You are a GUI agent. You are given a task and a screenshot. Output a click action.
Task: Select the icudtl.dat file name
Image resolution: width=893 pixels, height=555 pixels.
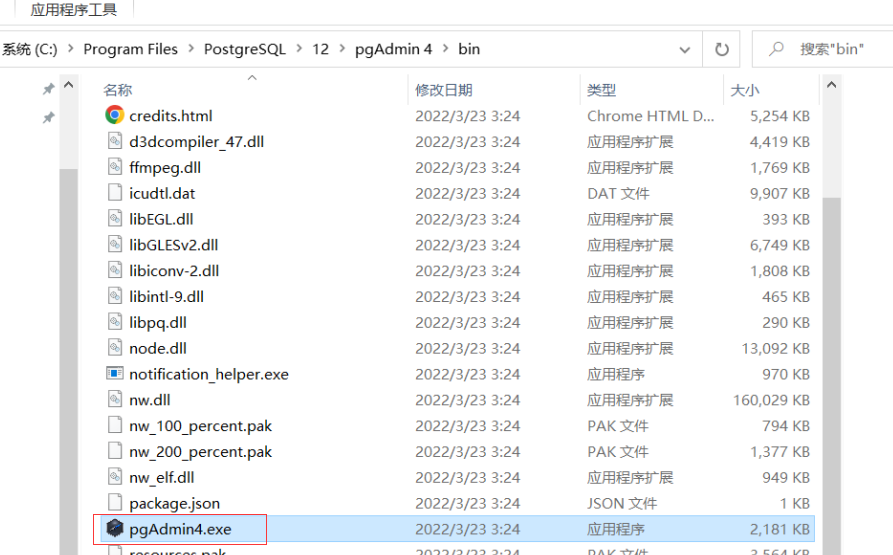pyautogui.click(x=162, y=193)
